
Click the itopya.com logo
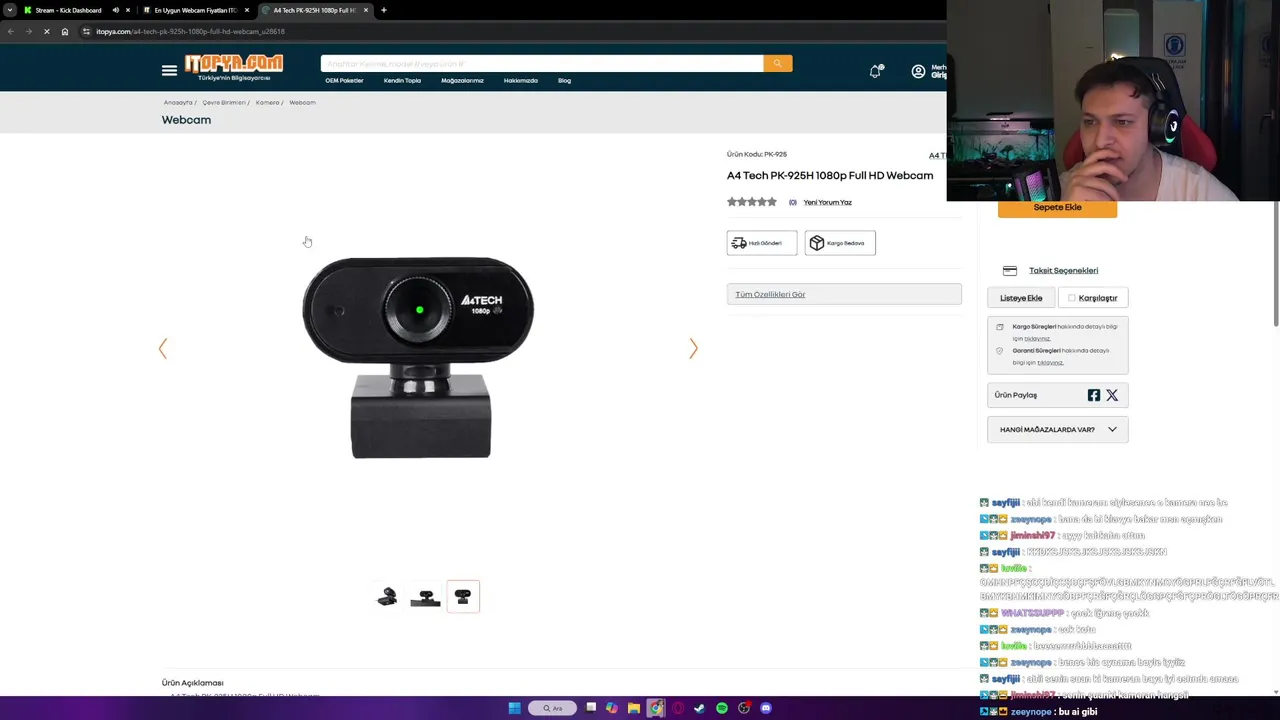click(x=233, y=67)
